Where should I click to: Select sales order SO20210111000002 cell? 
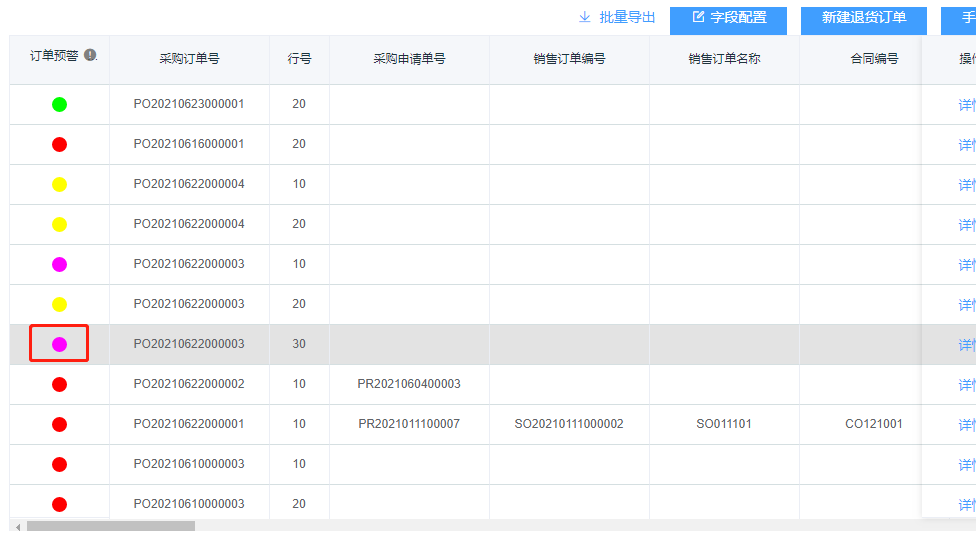569,424
